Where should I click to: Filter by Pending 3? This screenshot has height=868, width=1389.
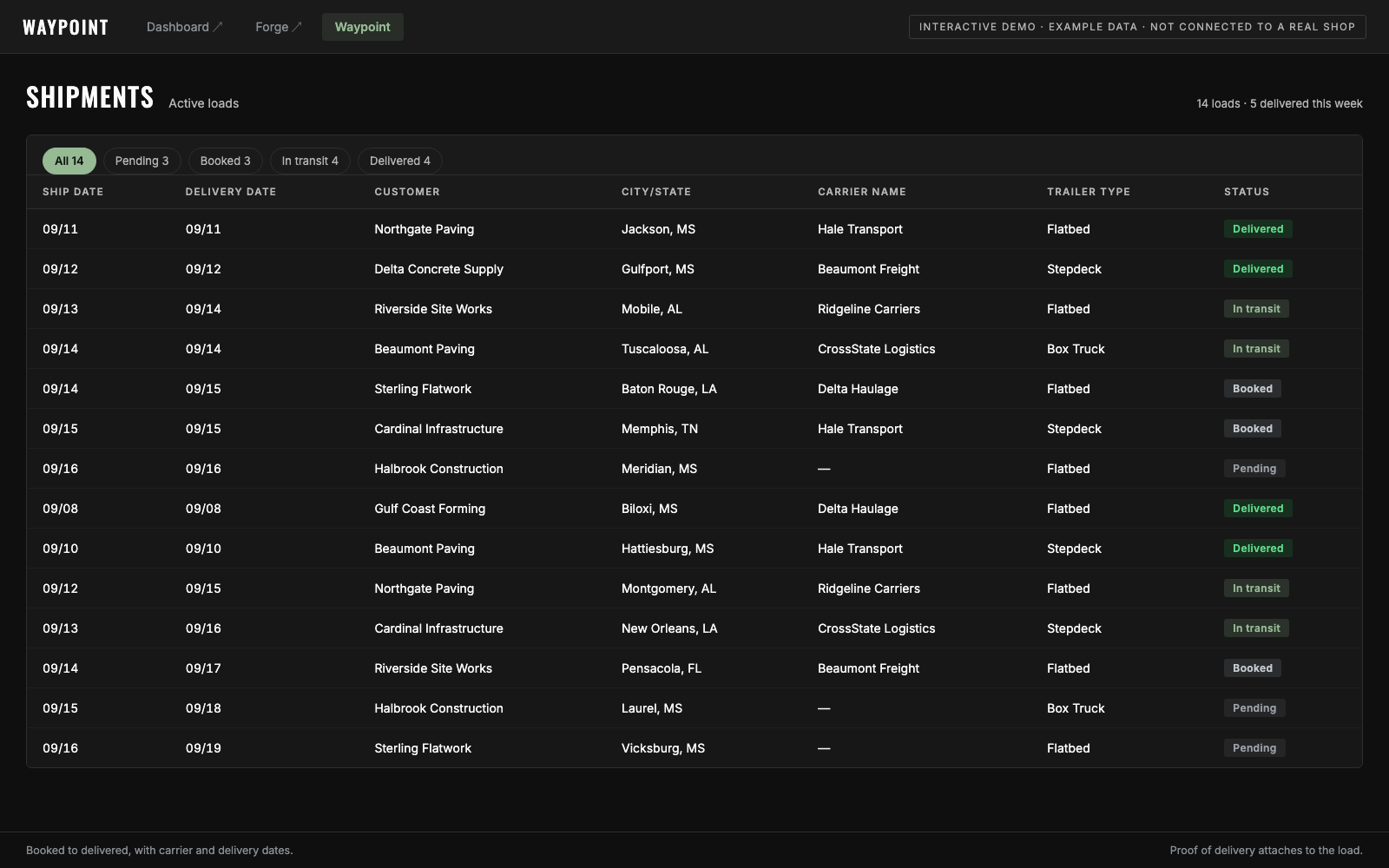tap(142, 161)
